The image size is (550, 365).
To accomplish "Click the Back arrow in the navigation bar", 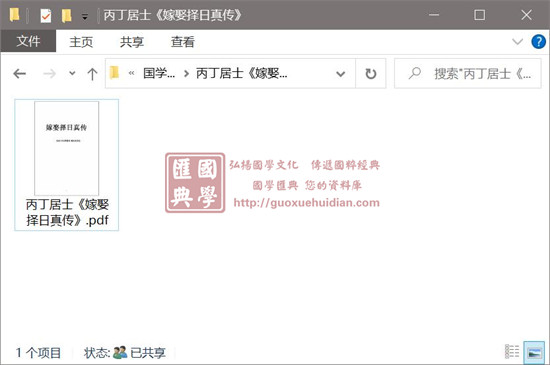I will point(20,74).
